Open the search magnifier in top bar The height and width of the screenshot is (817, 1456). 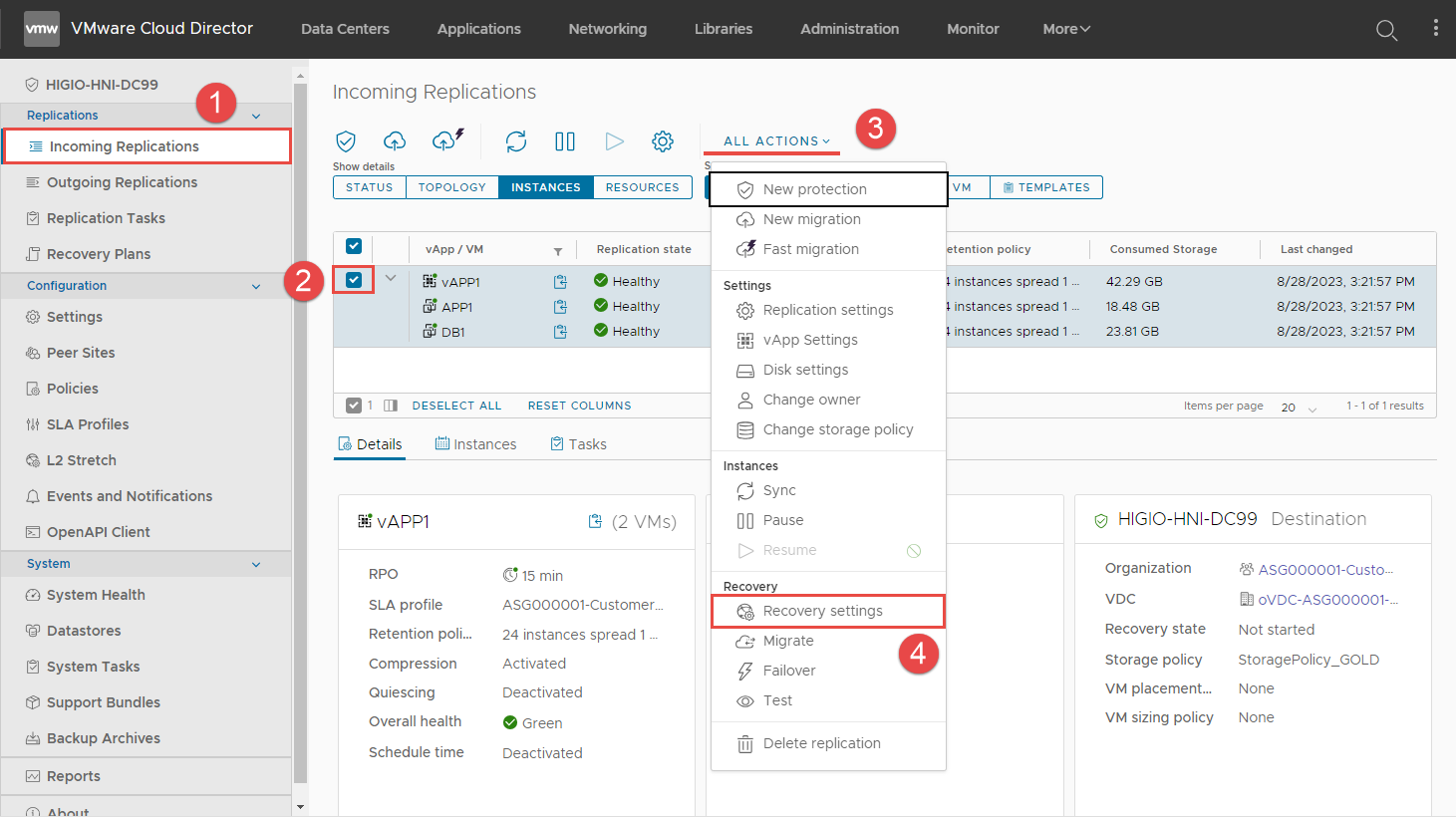1386,30
